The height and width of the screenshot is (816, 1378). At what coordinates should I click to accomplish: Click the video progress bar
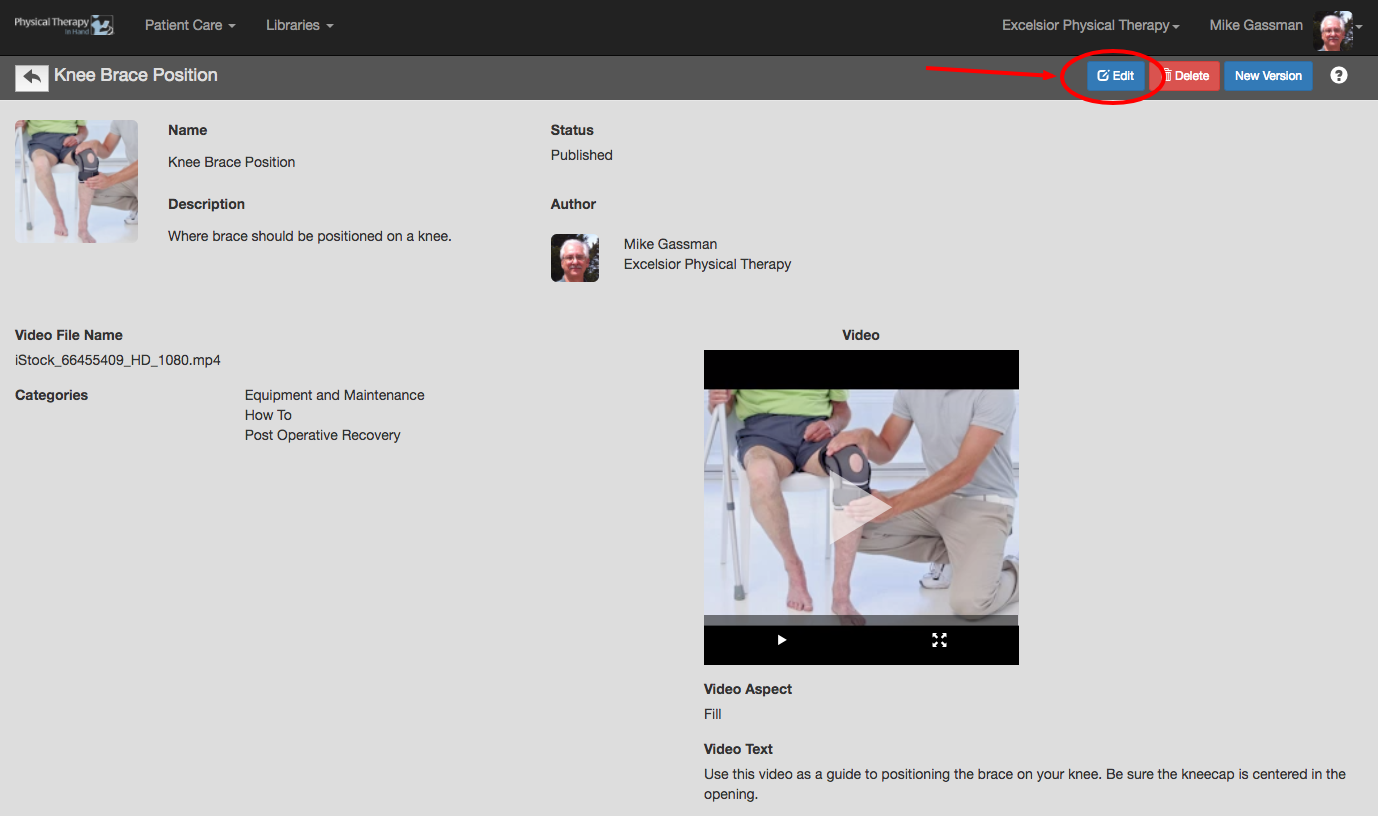861,620
